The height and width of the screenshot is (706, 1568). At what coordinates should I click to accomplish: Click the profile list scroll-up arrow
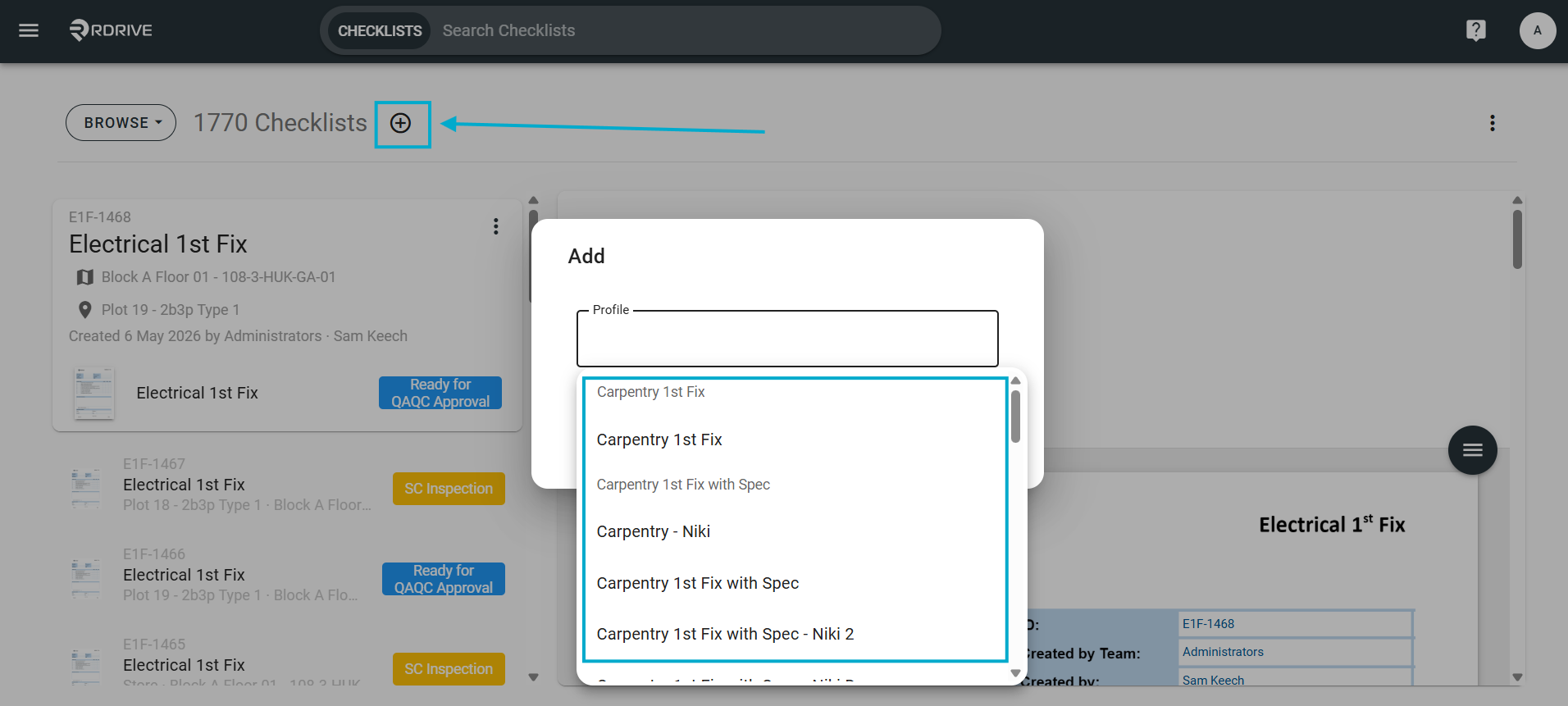pyautogui.click(x=1015, y=380)
